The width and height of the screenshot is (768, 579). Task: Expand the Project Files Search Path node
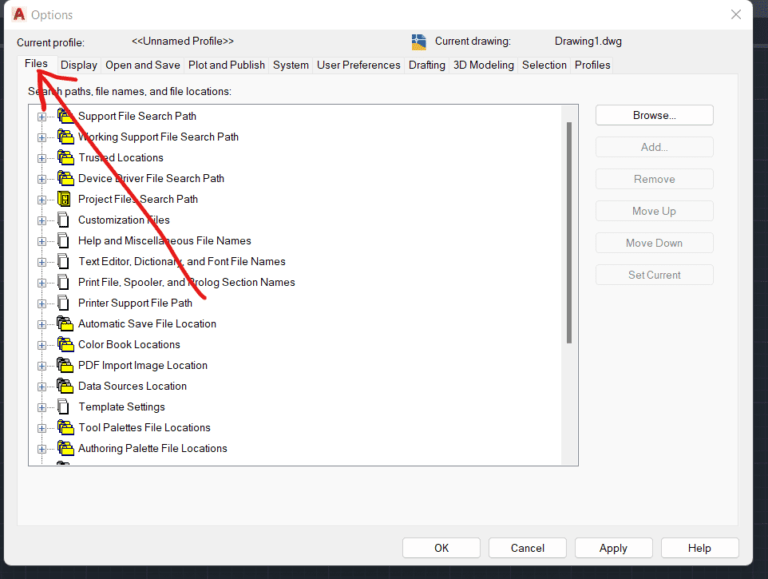point(42,200)
